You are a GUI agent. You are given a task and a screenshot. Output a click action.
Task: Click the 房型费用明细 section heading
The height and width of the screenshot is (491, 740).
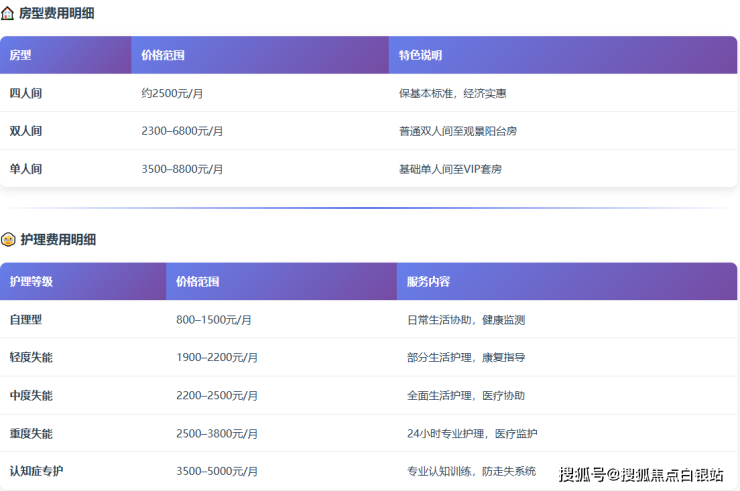click(x=58, y=14)
